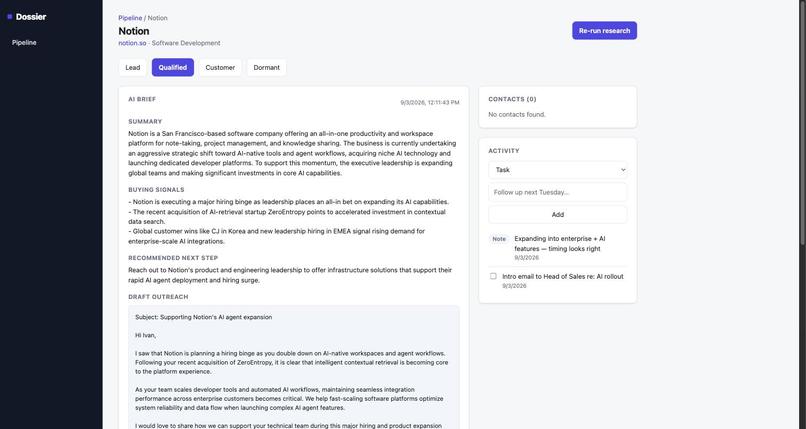This screenshot has width=806, height=429.
Task: Switch stage to Customer
Action: tap(220, 67)
